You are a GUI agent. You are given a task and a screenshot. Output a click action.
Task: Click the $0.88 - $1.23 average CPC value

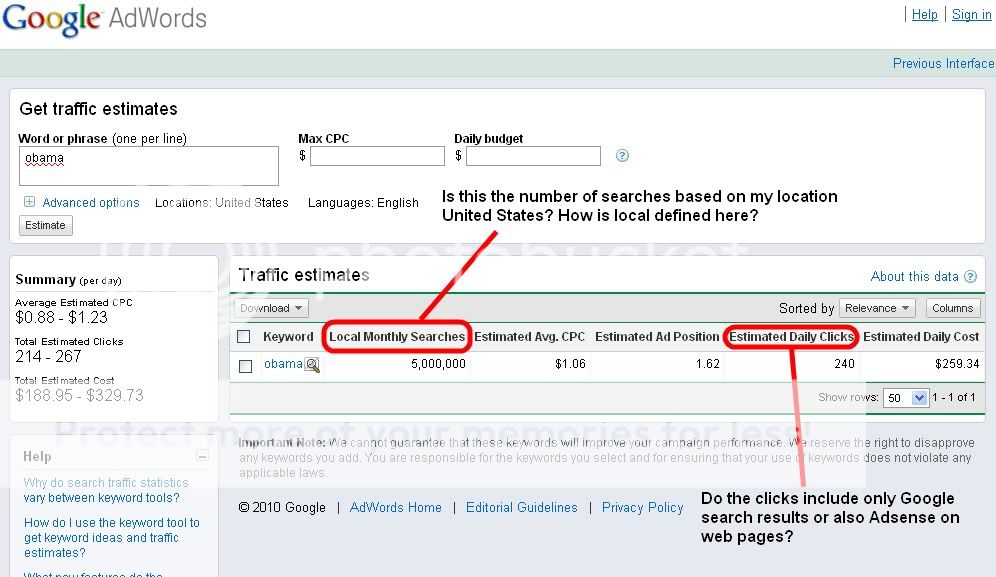pos(62,318)
